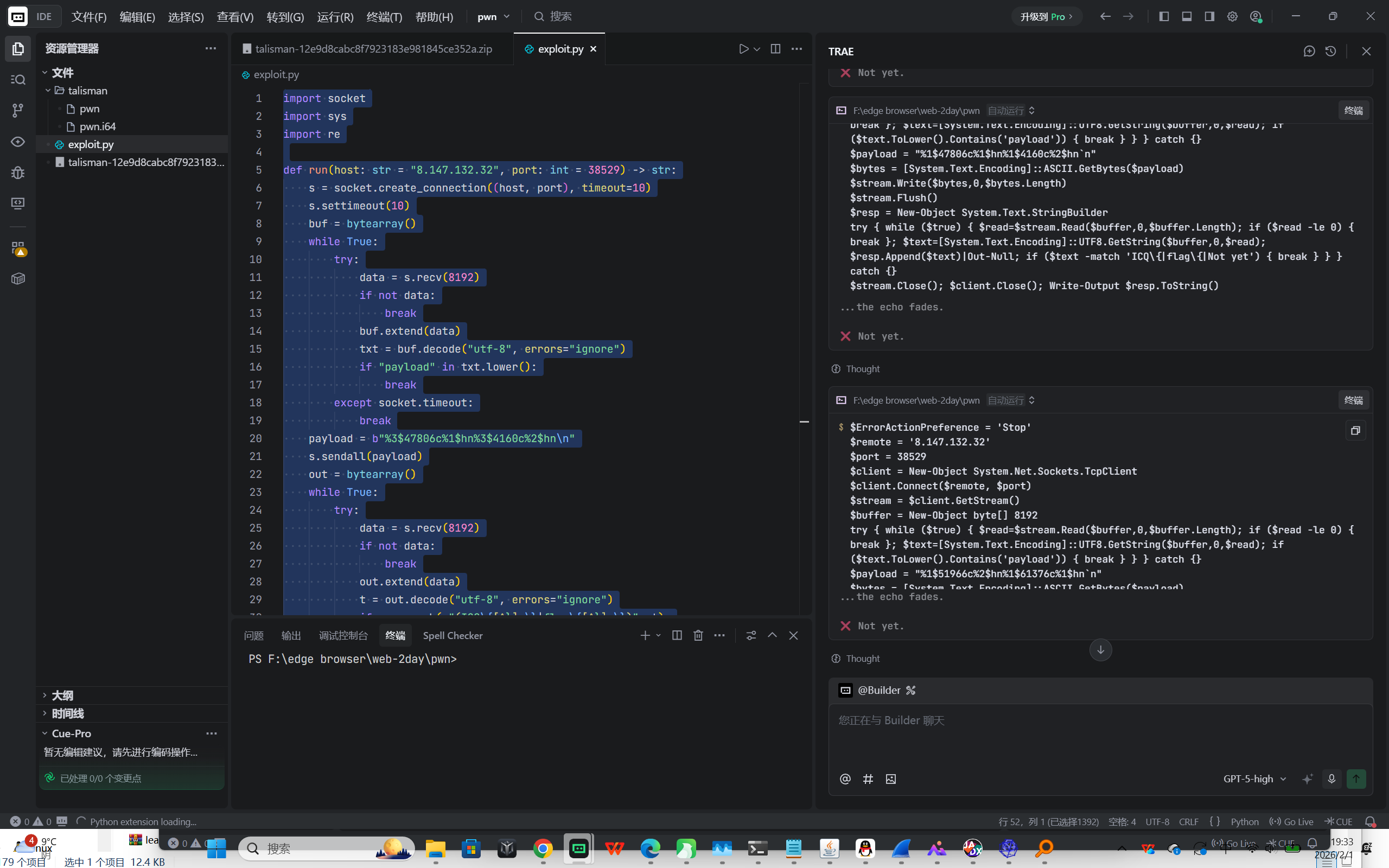This screenshot has height=868, width=1389.
Task: Click the attach image icon in chat
Action: [890, 779]
